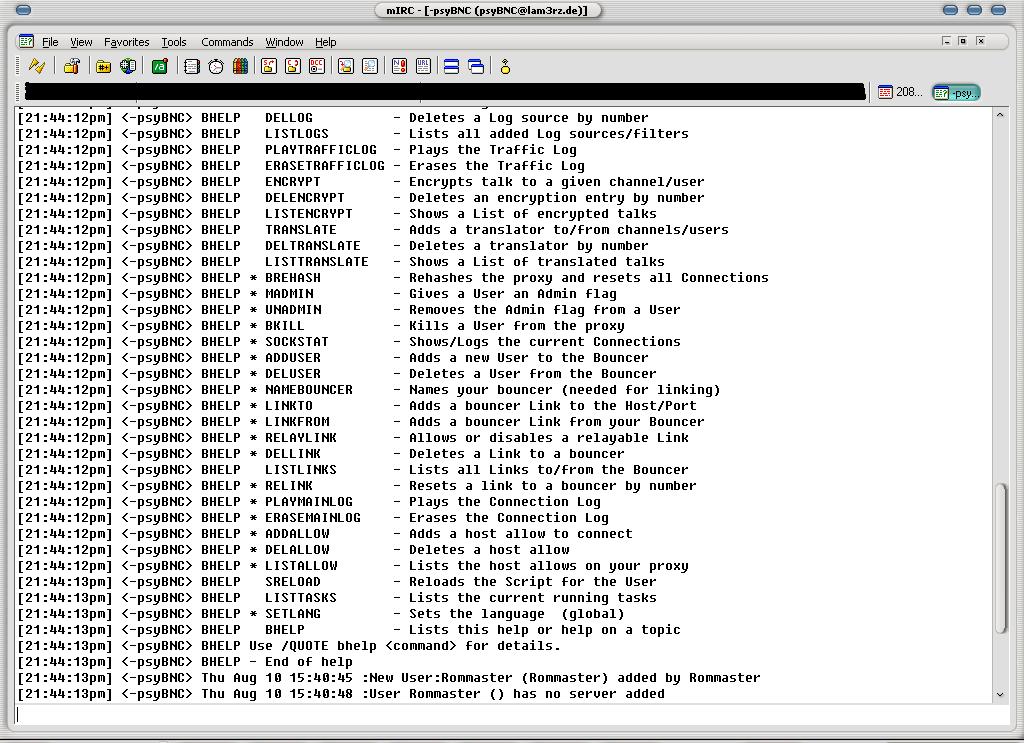
Task: Click the MADMIN help line
Action: pyautogui.click(x=317, y=293)
